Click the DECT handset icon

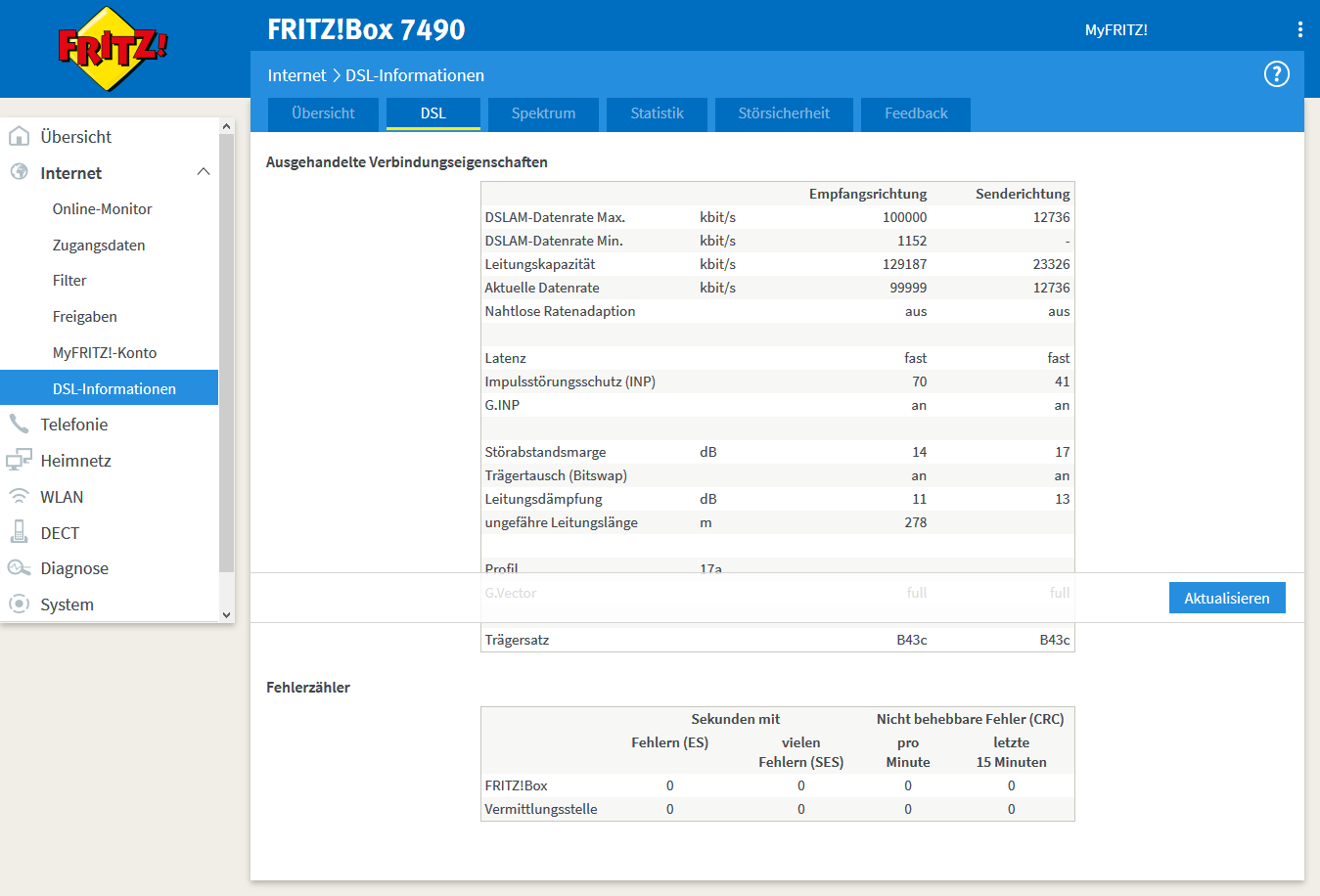click(19, 532)
